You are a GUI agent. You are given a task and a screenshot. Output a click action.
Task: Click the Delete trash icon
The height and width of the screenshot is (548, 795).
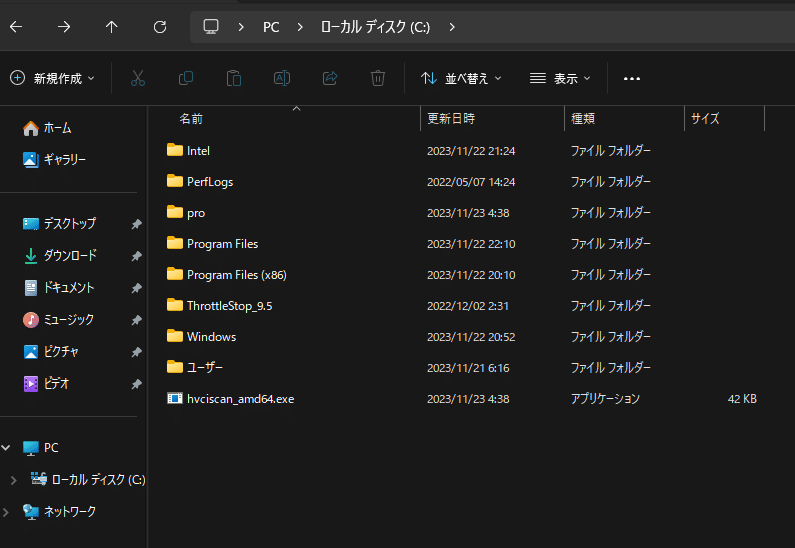(378, 78)
